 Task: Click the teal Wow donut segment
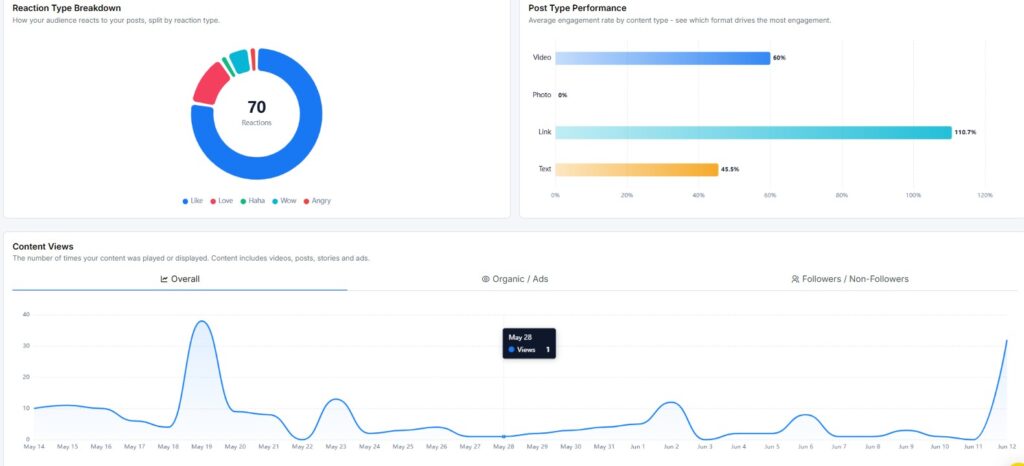pos(240,61)
